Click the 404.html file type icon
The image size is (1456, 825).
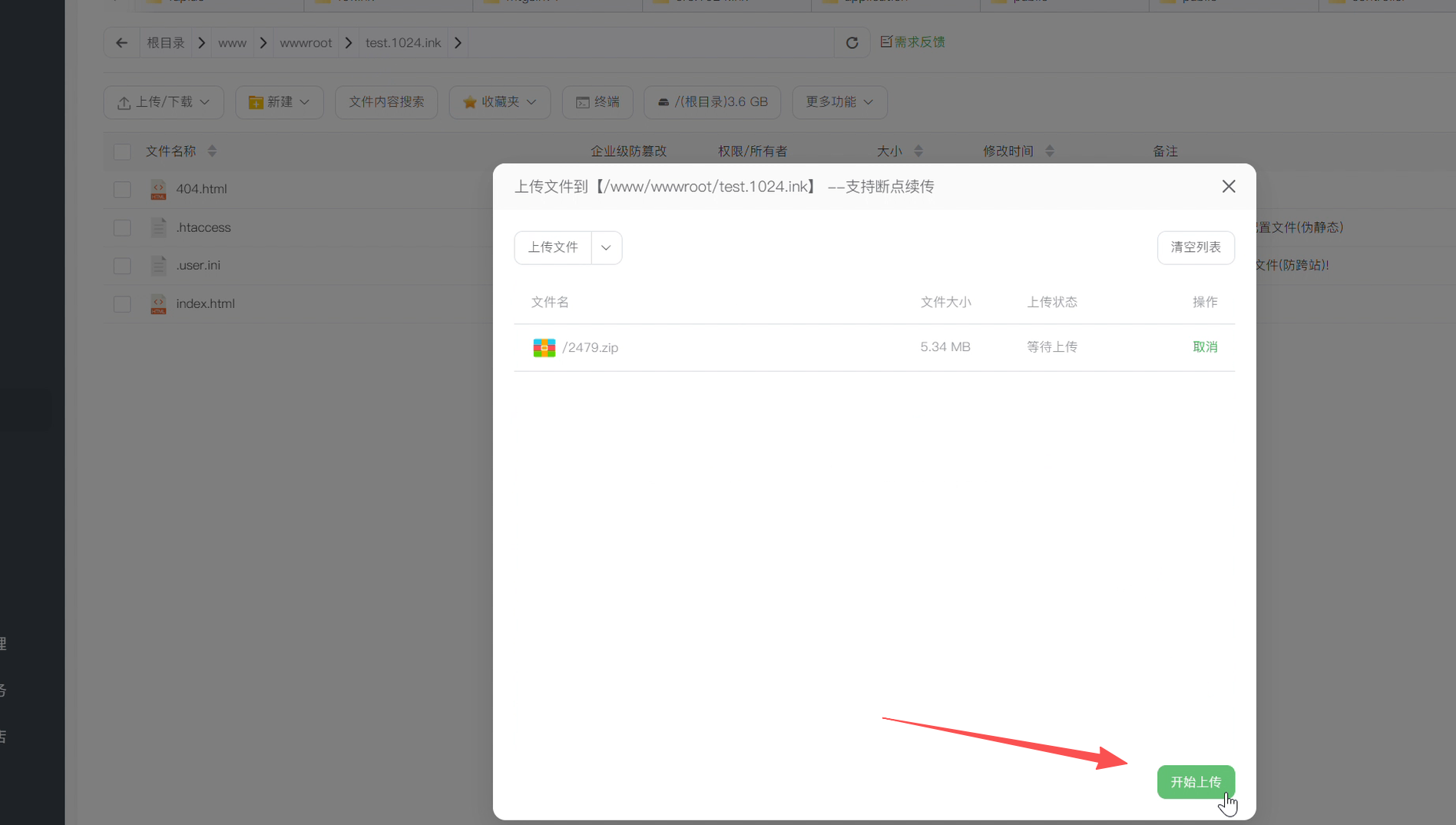coord(157,189)
